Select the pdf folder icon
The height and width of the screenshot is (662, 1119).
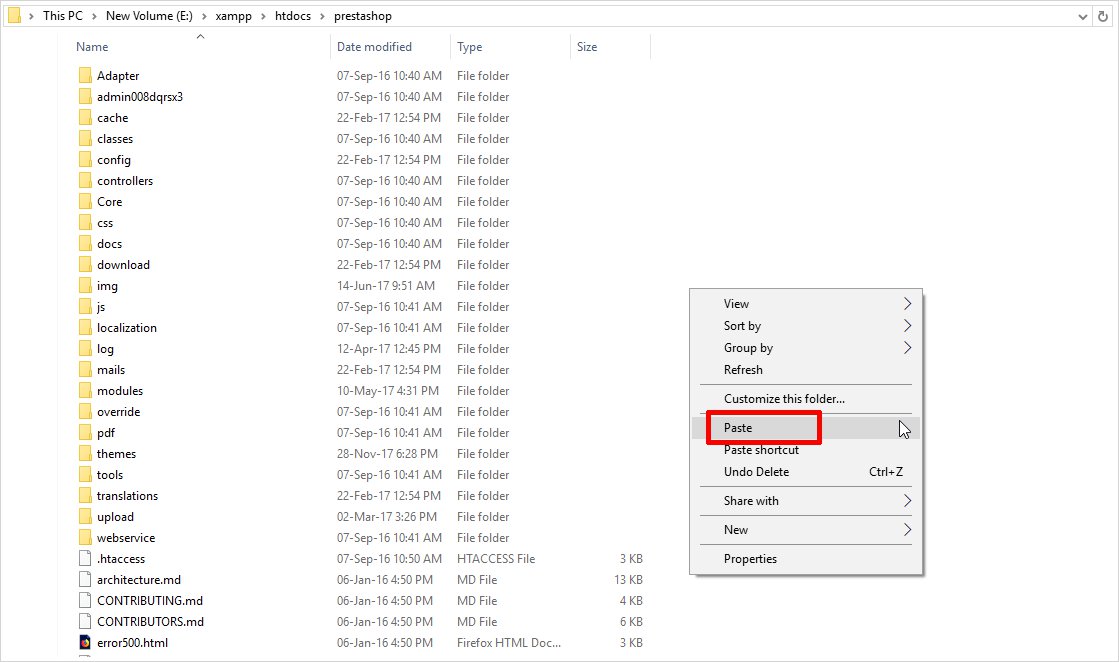85,433
